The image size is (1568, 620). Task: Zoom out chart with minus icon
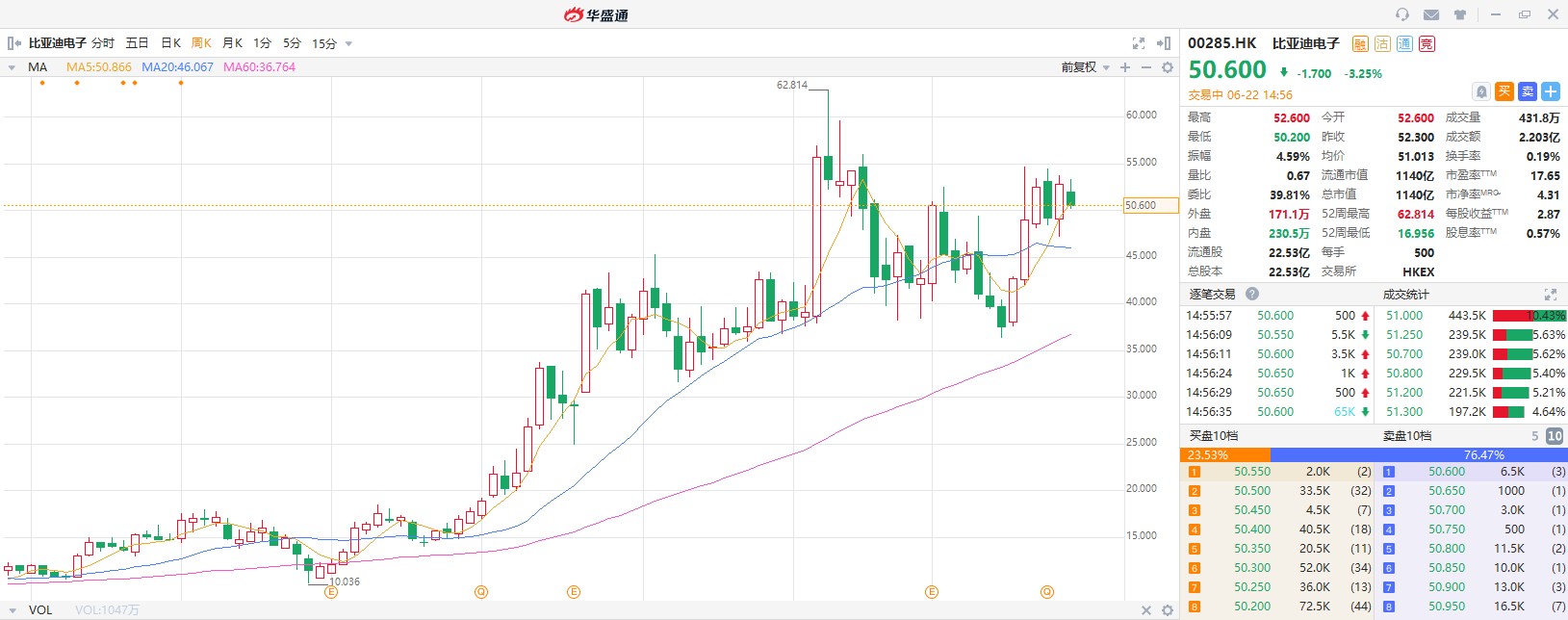[1146, 67]
